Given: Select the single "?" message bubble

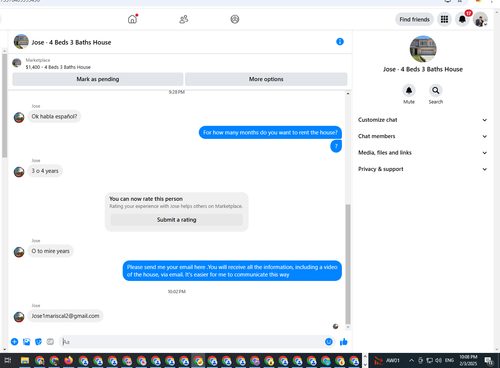Looking at the screenshot, I should (x=336, y=146).
